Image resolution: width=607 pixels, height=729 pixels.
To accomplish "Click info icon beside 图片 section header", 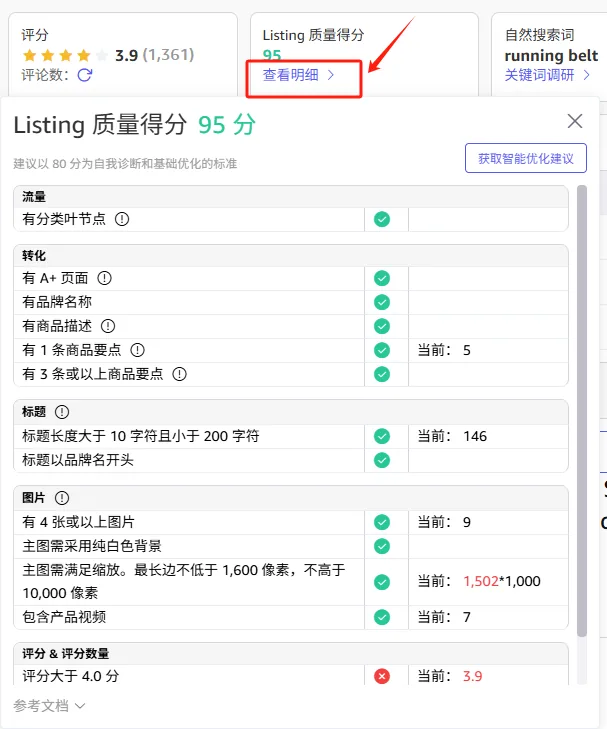I will point(62,498).
